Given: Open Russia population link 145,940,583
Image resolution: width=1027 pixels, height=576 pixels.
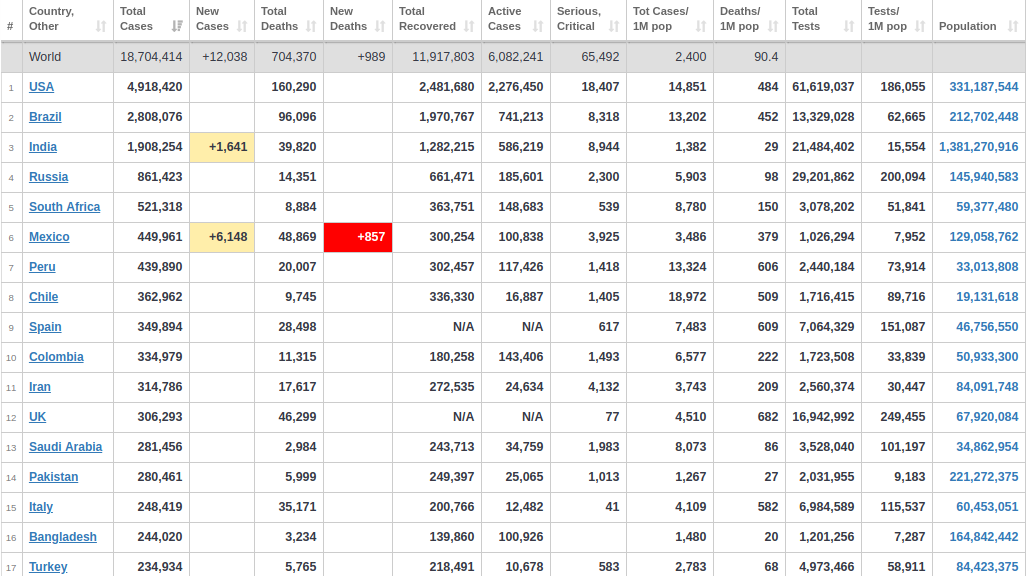Looking at the screenshot, I should [984, 177].
